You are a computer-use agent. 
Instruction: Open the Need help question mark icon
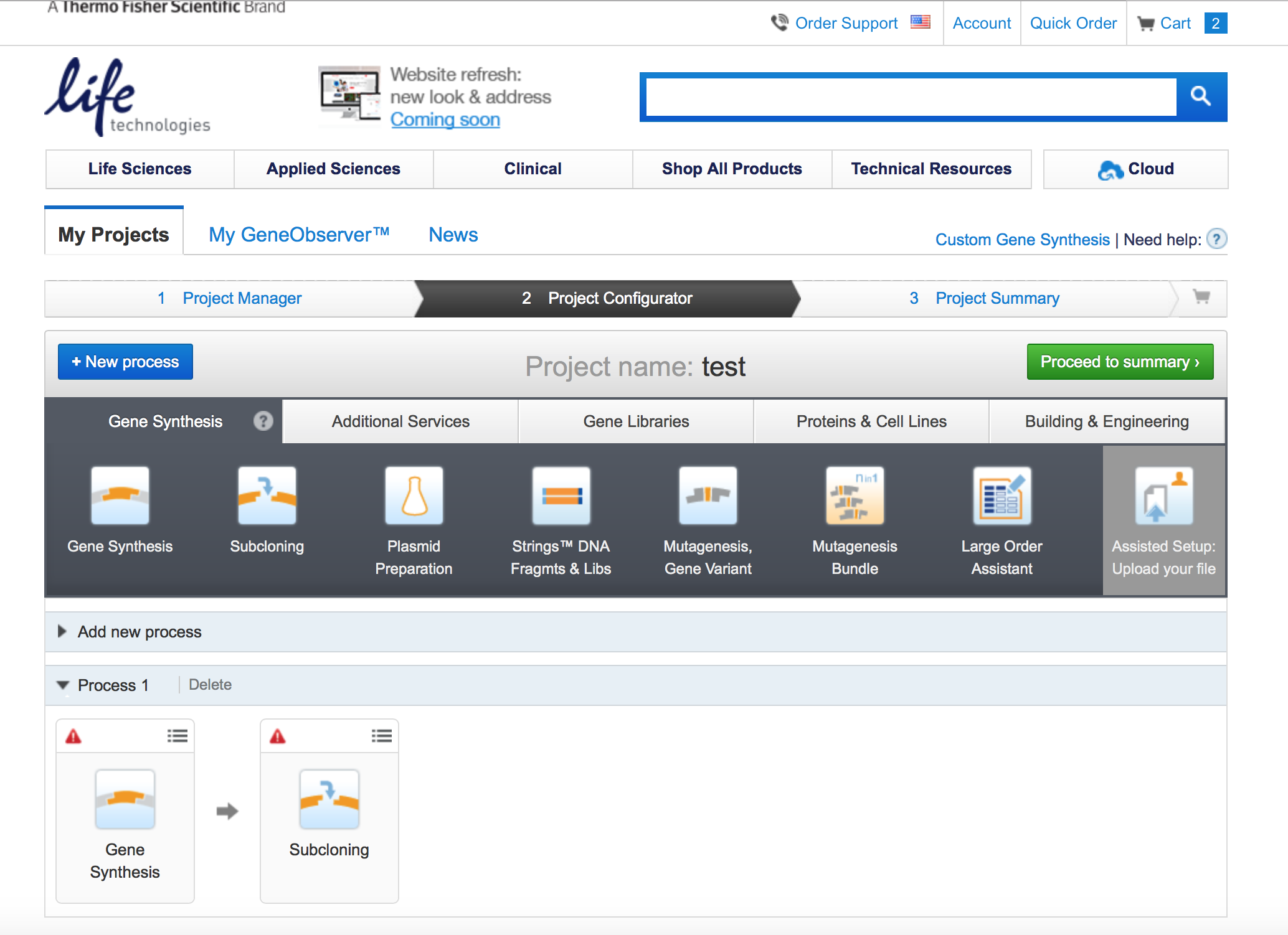pyautogui.click(x=1216, y=239)
